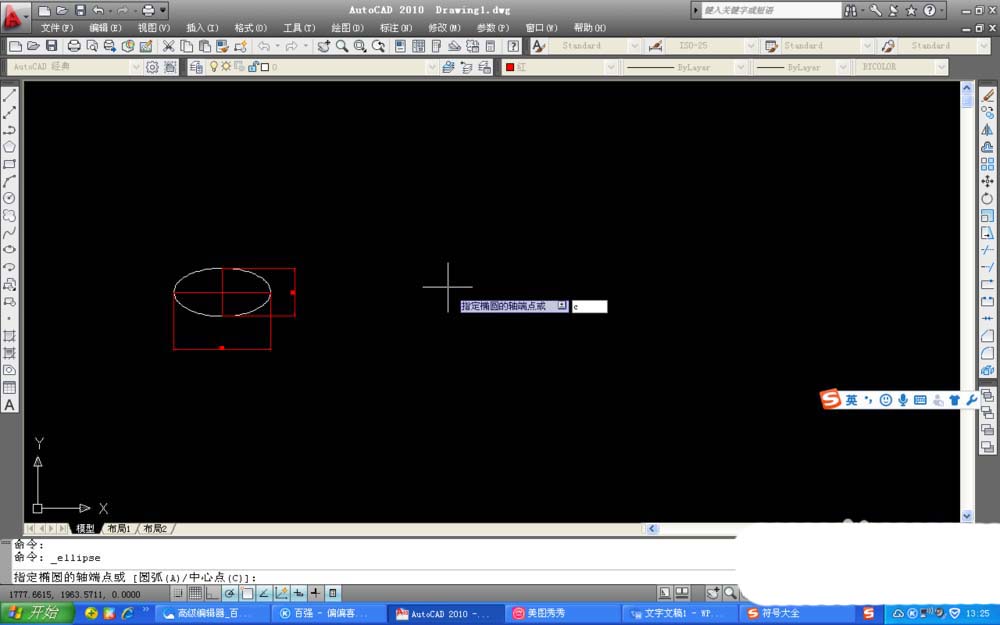Expand the undo history dropdown arrow
Viewport: 1000px width, 625px height.
(277, 46)
